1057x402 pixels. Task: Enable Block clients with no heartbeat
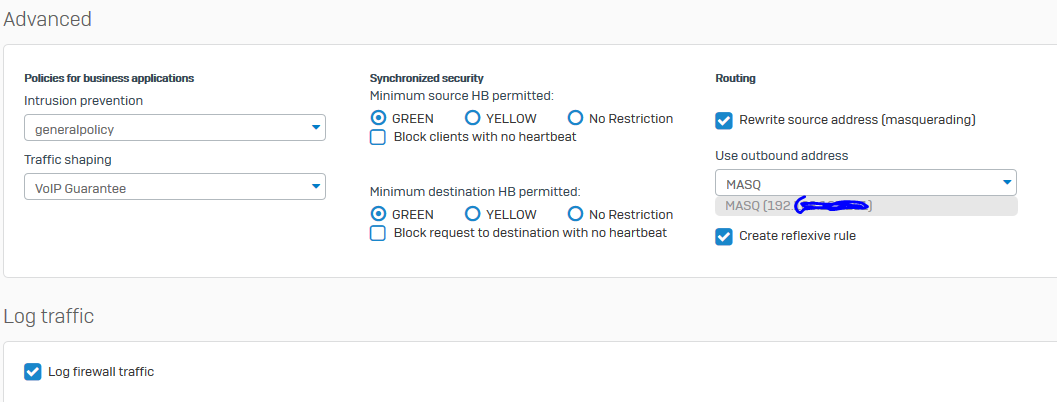tap(378, 137)
